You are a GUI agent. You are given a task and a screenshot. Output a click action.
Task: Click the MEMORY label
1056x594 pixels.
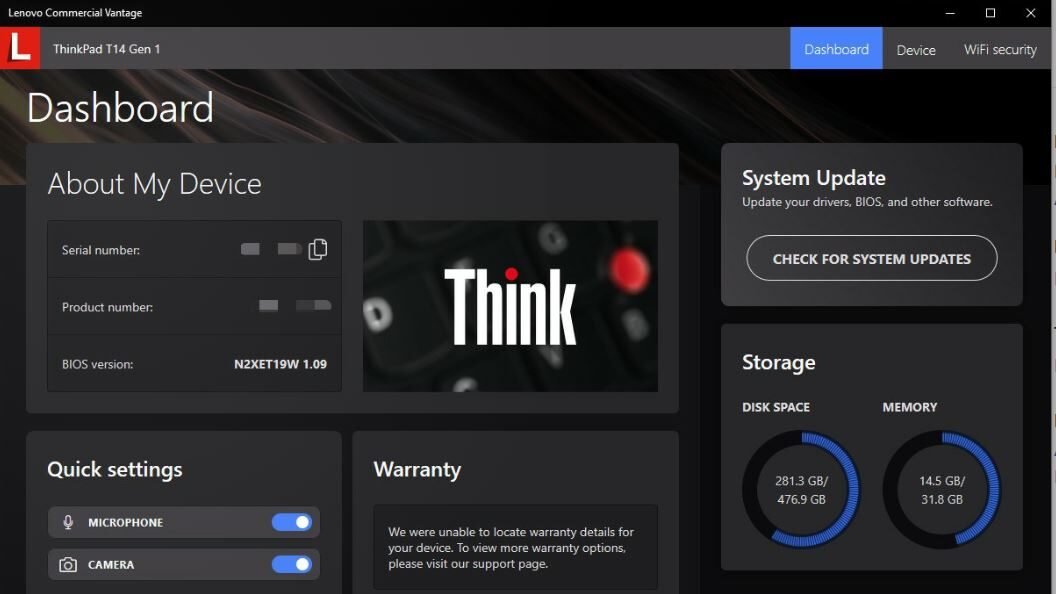[910, 407]
